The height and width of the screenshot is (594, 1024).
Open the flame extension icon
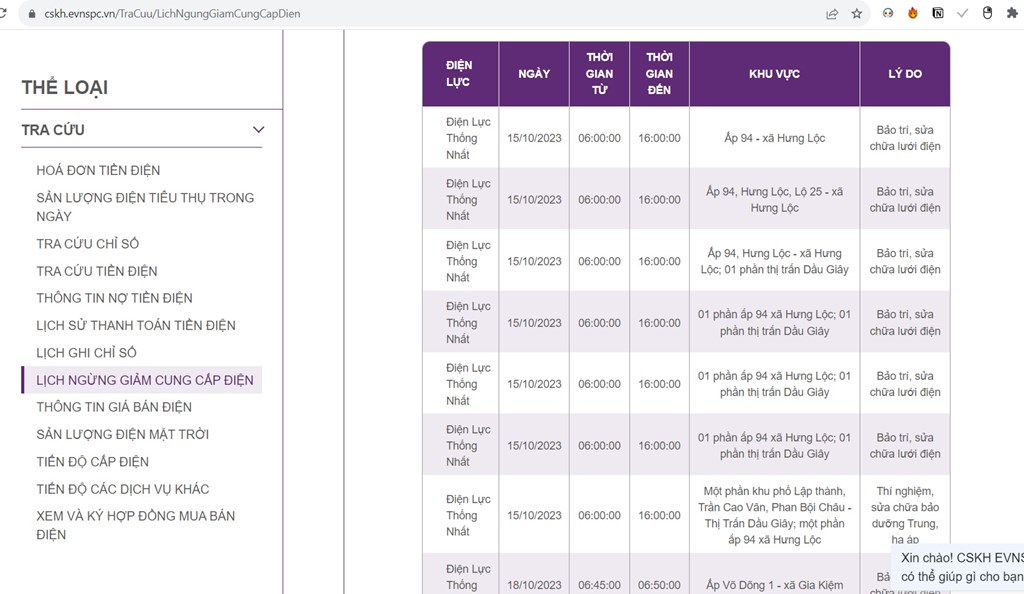(x=912, y=13)
